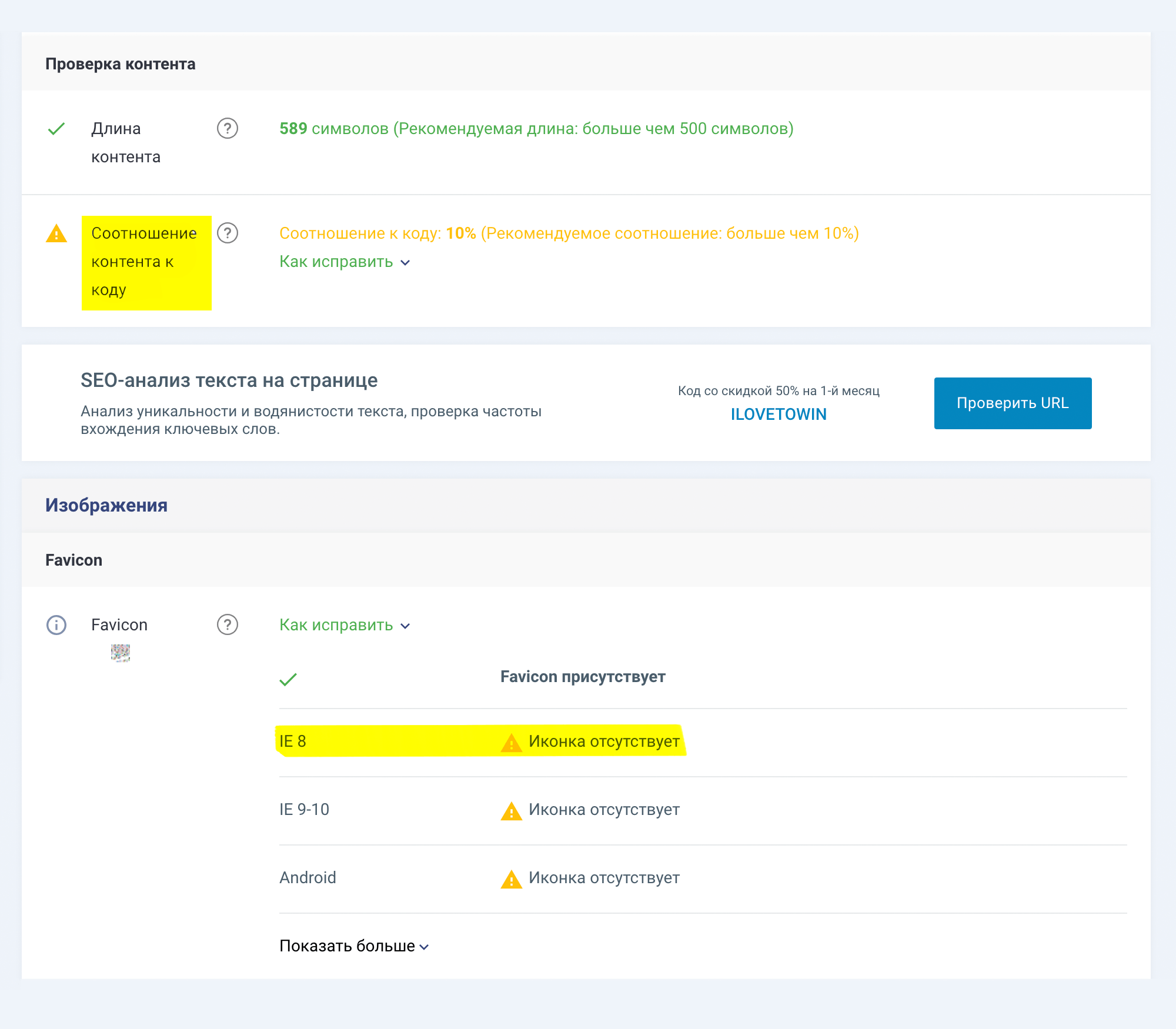The image size is (1176, 1029).
Task: Click the info circle icon beside Favicon
Action: [x=56, y=624]
